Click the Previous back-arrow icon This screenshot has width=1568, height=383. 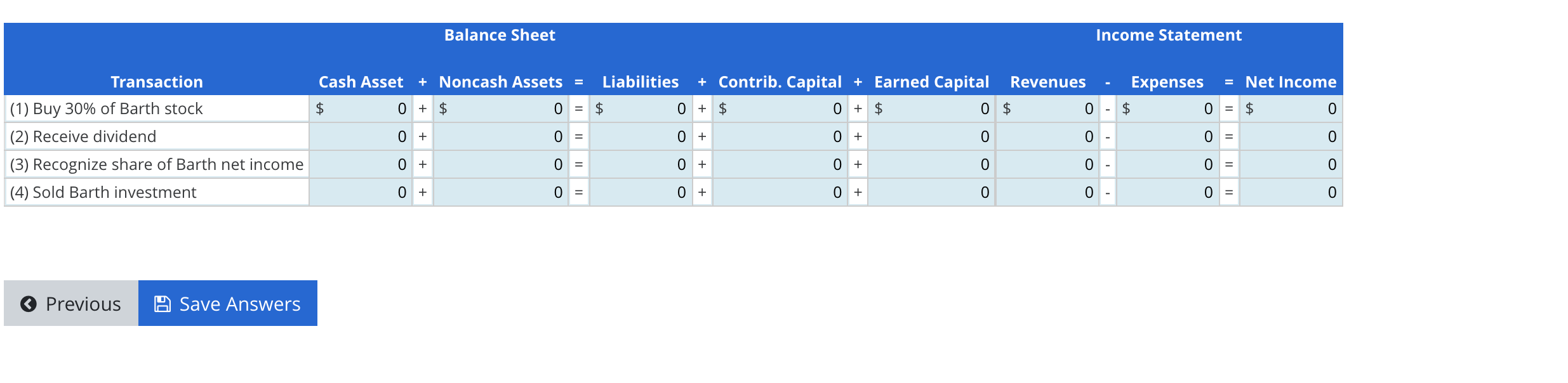27,304
